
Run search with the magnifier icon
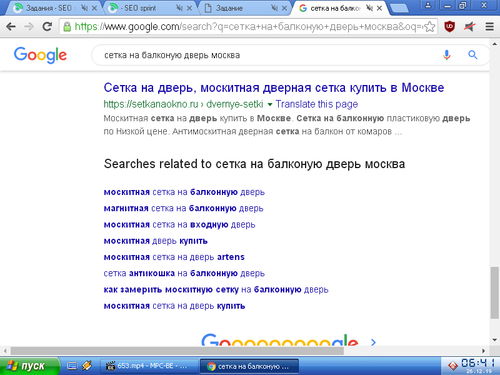click(473, 55)
